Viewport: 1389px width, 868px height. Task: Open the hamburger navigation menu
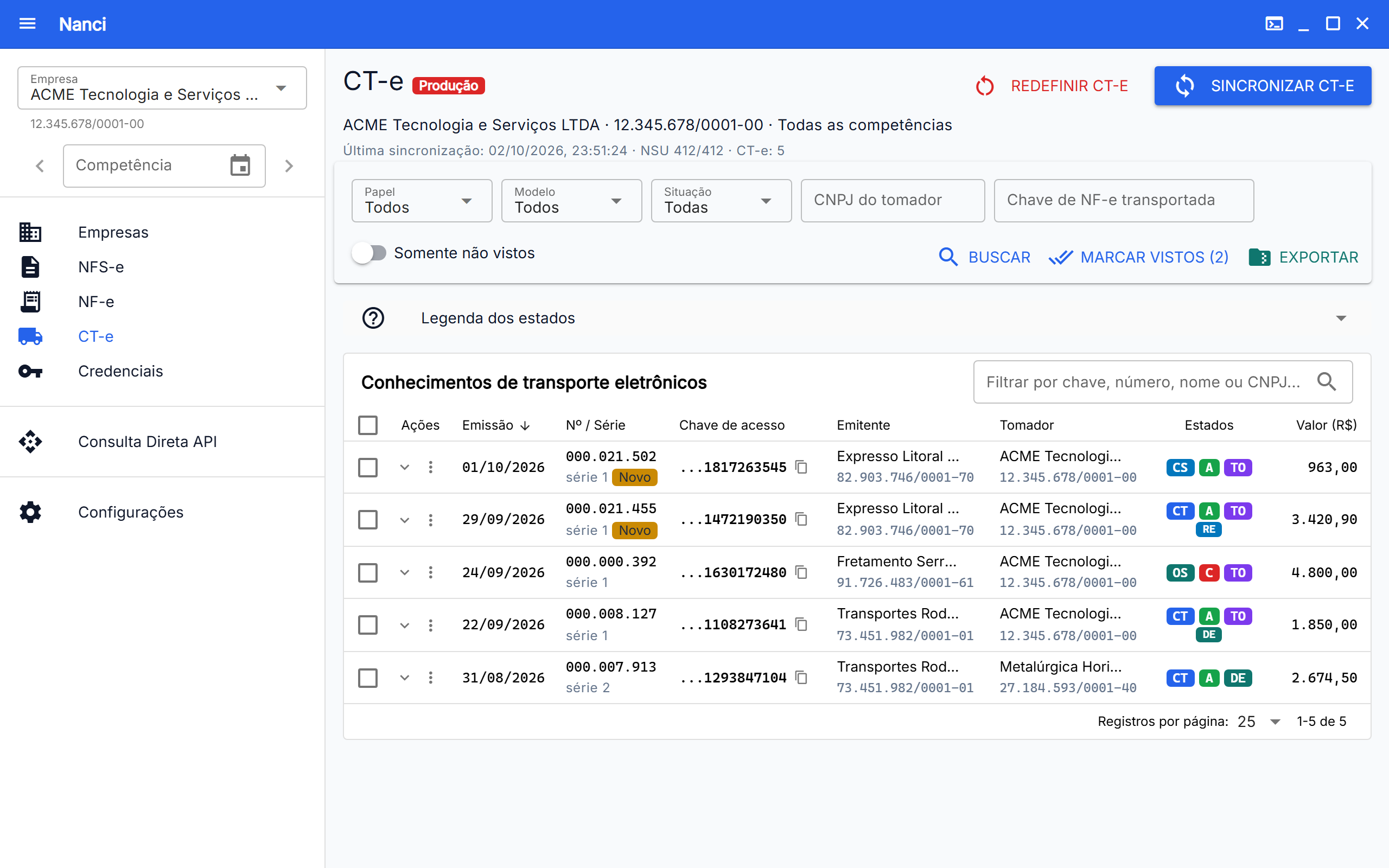click(x=28, y=23)
